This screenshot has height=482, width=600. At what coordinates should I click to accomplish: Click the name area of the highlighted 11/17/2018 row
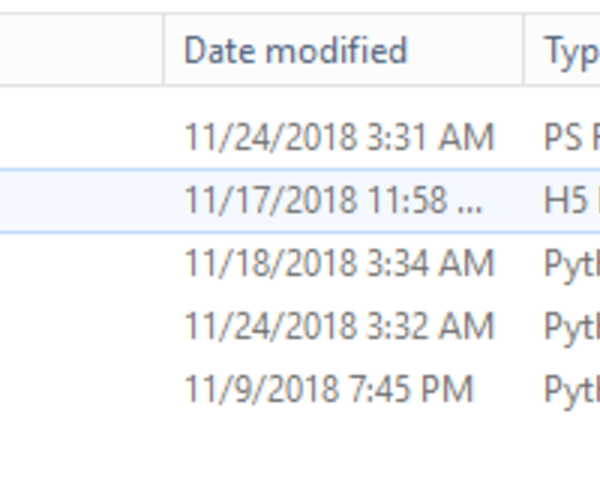point(80,200)
